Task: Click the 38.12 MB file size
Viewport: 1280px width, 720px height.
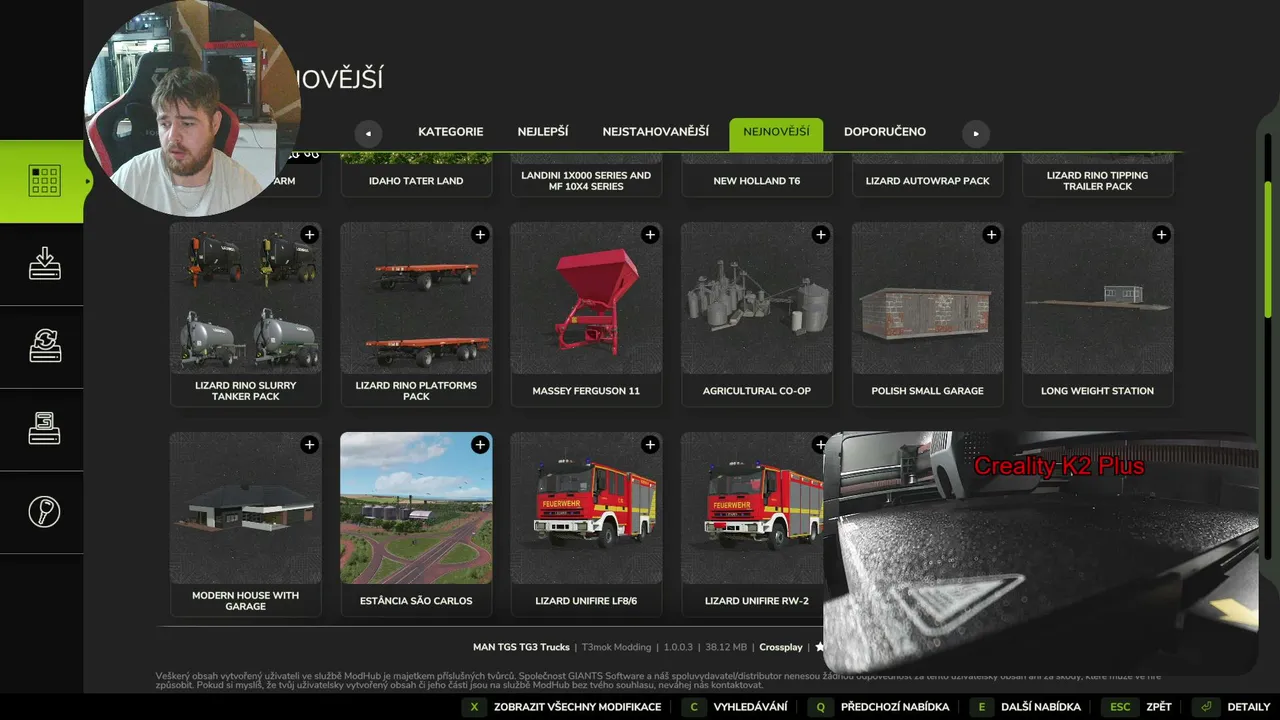Action: [x=726, y=647]
